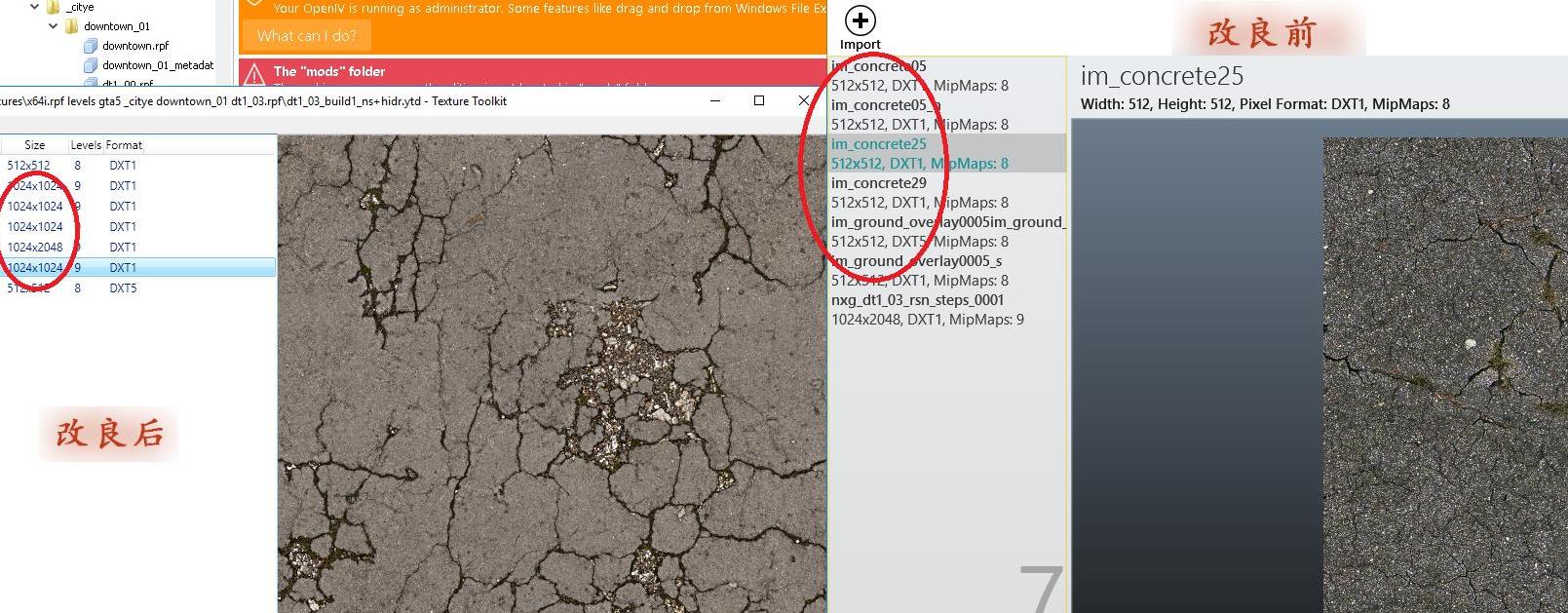Select im_concrete29 in the texture list
This screenshot has width=1568, height=613.
pyautogui.click(x=947, y=193)
